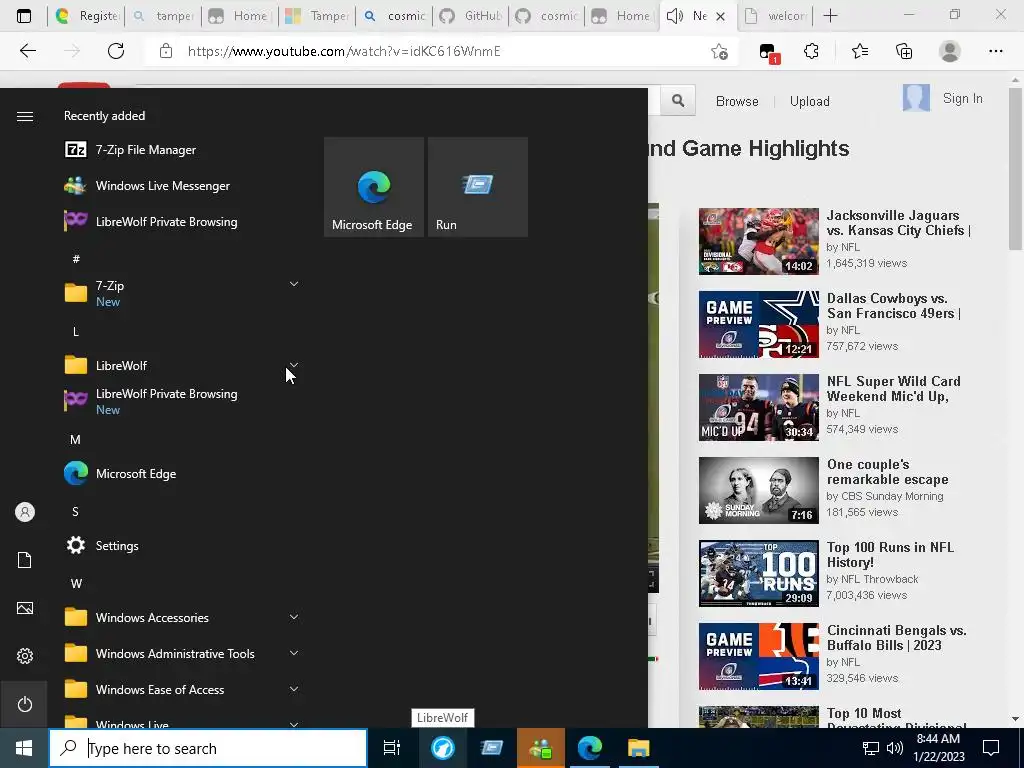
Task: Switch to the Tamper tab with colored icon
Action: click(x=317, y=16)
